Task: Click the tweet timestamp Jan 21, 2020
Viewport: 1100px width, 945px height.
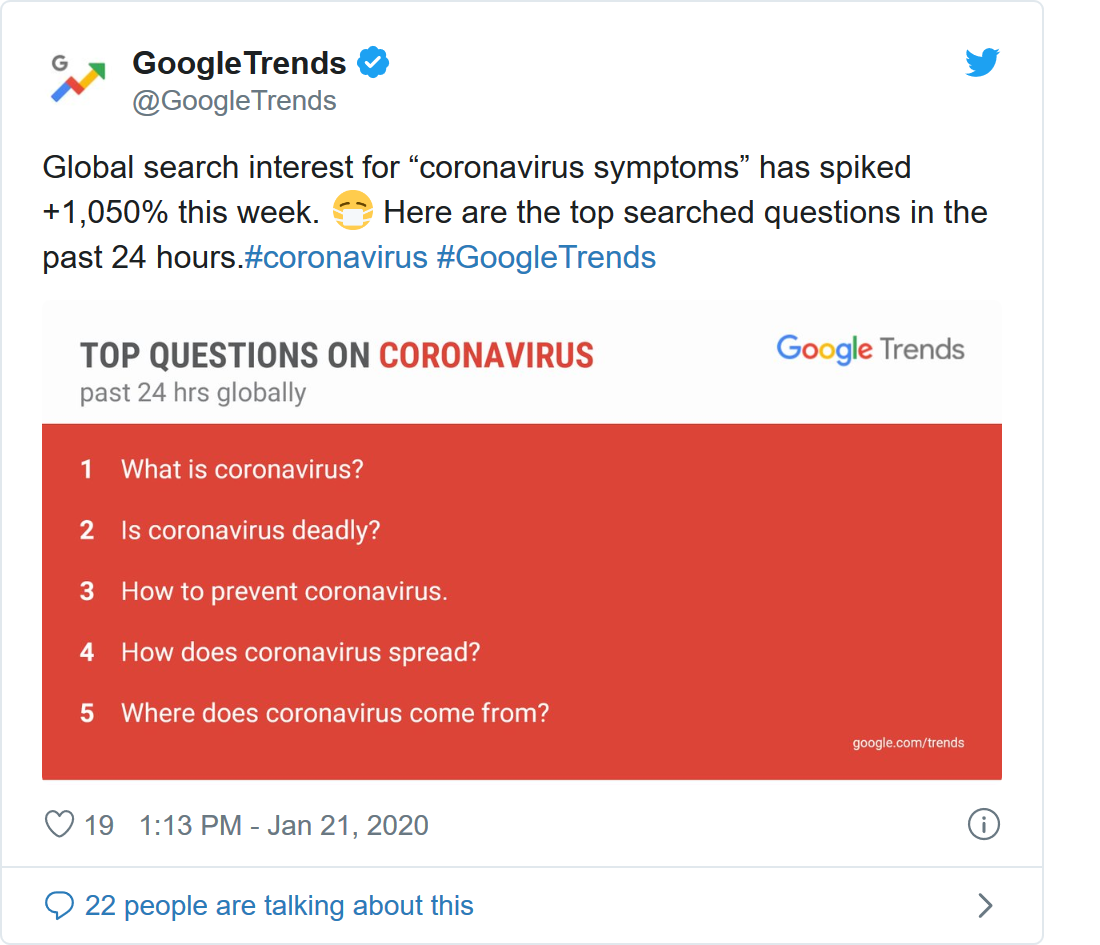Action: (284, 825)
